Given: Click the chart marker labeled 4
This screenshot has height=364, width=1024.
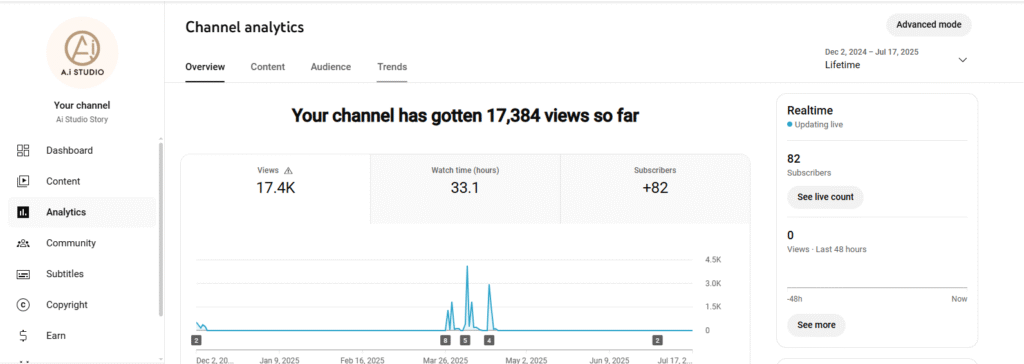Looking at the screenshot, I should click(489, 340).
